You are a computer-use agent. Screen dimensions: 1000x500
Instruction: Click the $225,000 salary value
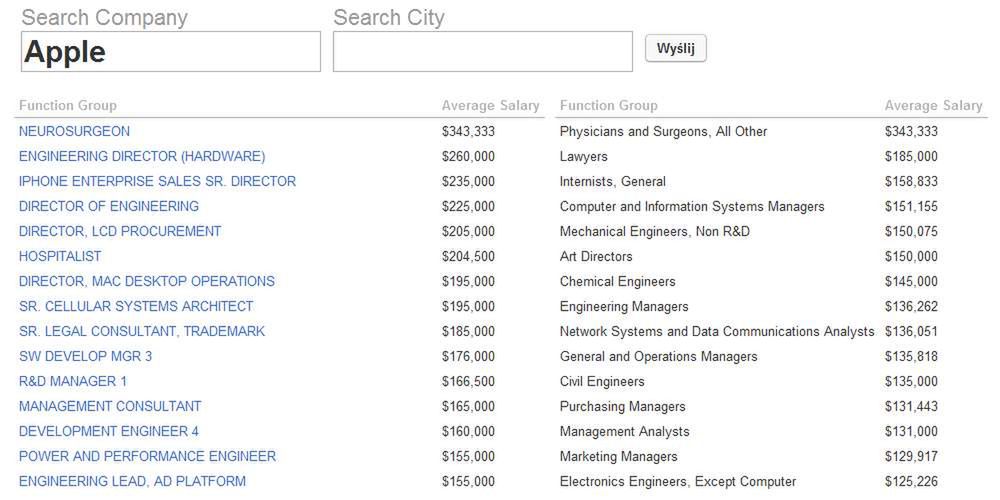click(x=468, y=206)
